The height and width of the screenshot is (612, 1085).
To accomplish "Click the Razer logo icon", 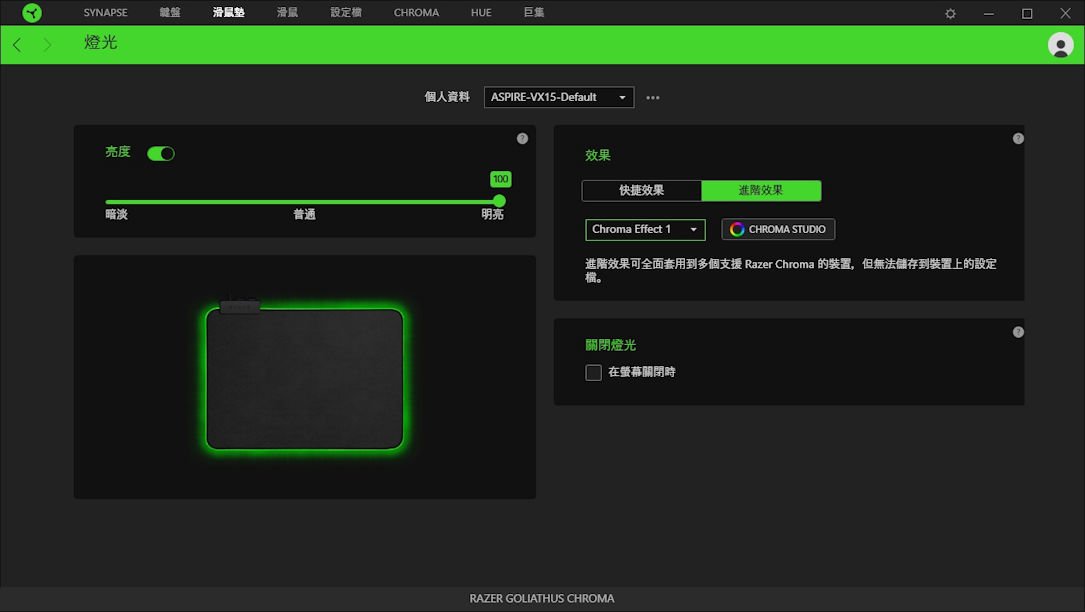I will click(32, 12).
